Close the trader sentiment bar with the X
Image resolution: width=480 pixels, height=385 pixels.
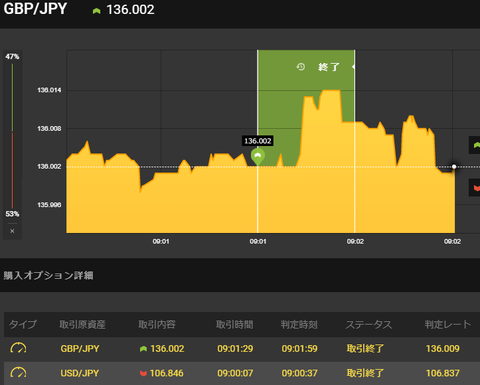coord(12,231)
